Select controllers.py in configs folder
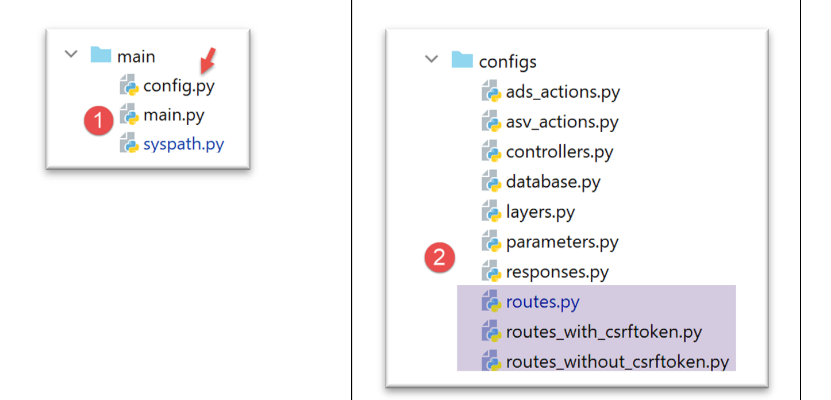 [x=559, y=152]
